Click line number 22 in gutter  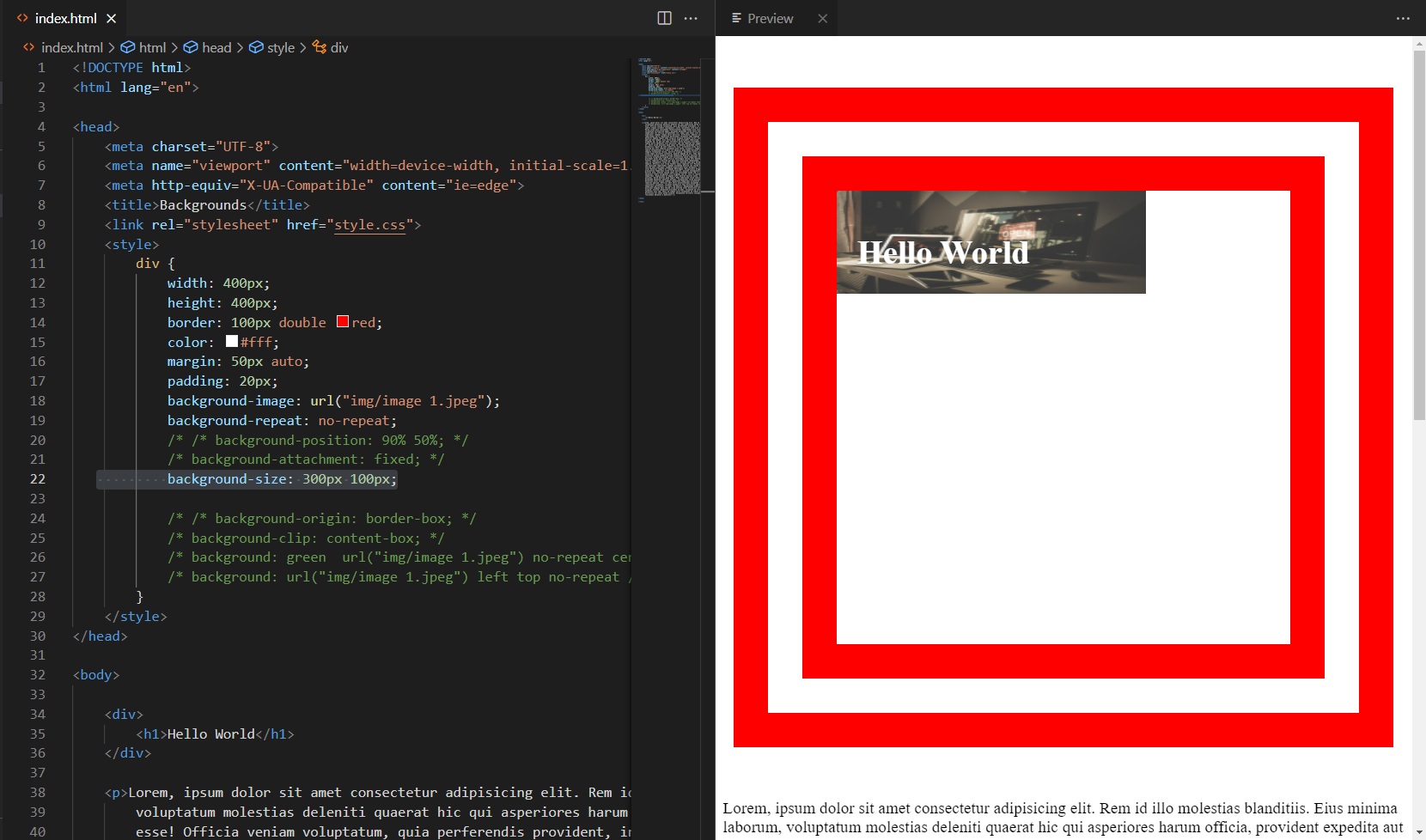38,479
